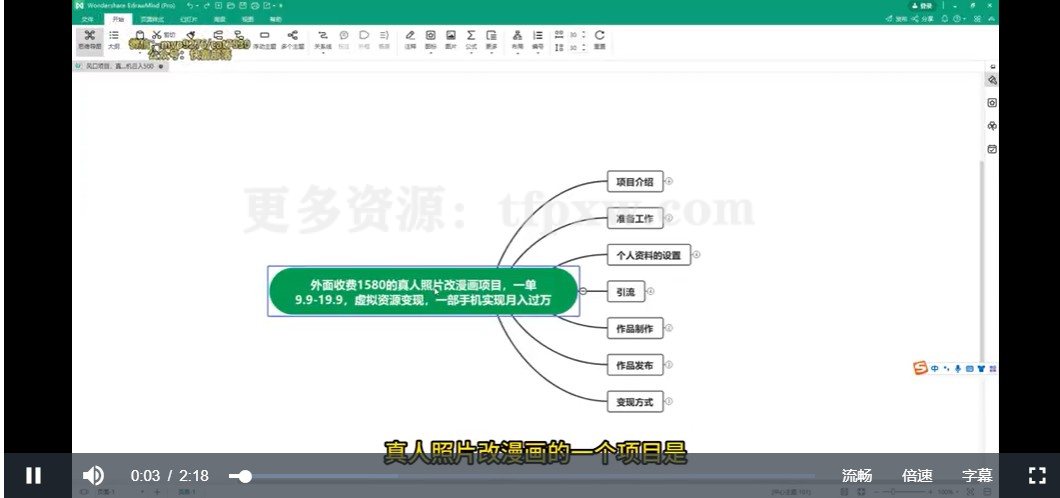Pause the video playback
Image resolution: width=1060 pixels, height=498 pixels.
click(x=33, y=476)
